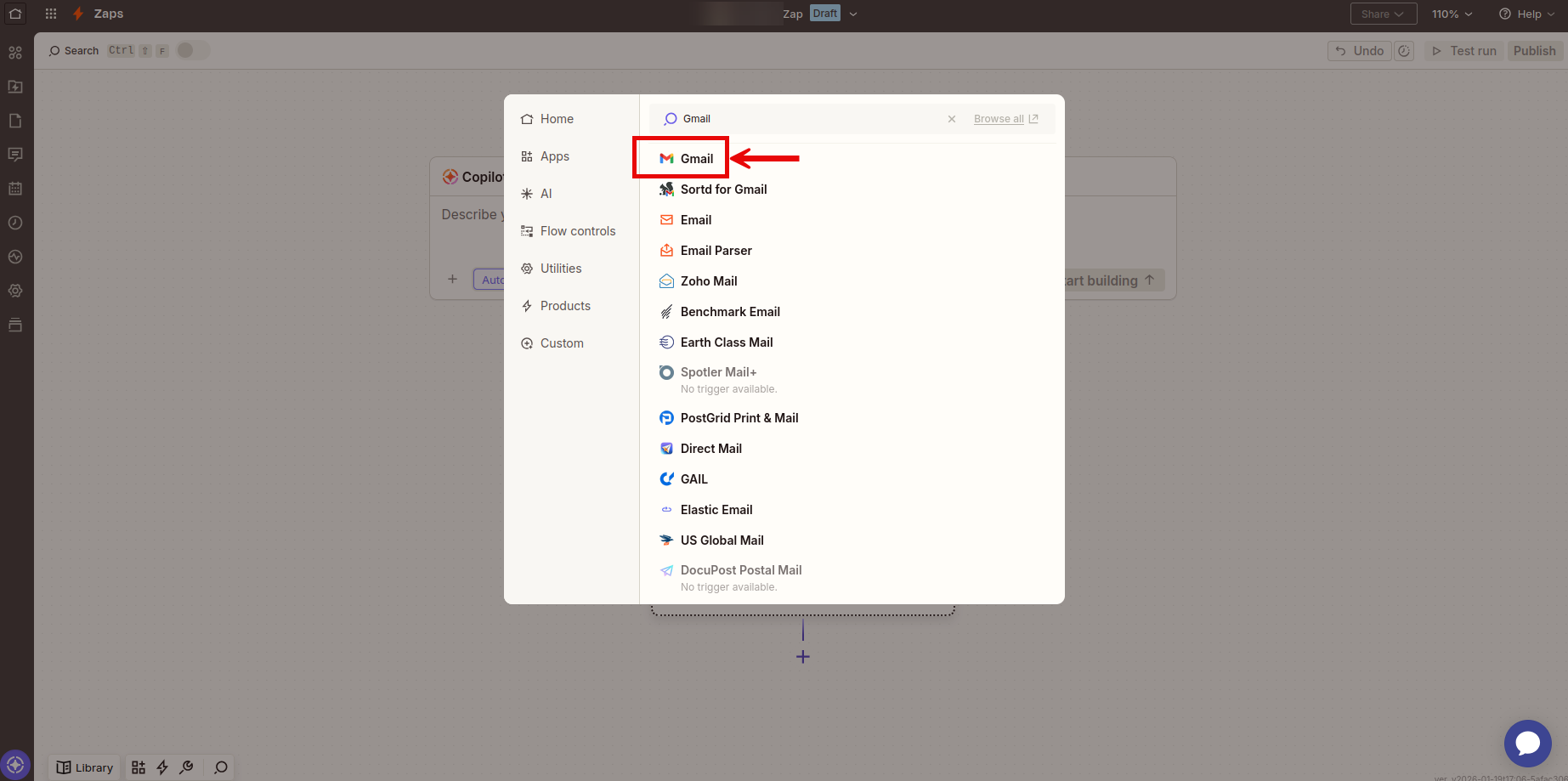1568x781 pixels.
Task: Choose Direct Mail from results
Action: coord(852,449)
